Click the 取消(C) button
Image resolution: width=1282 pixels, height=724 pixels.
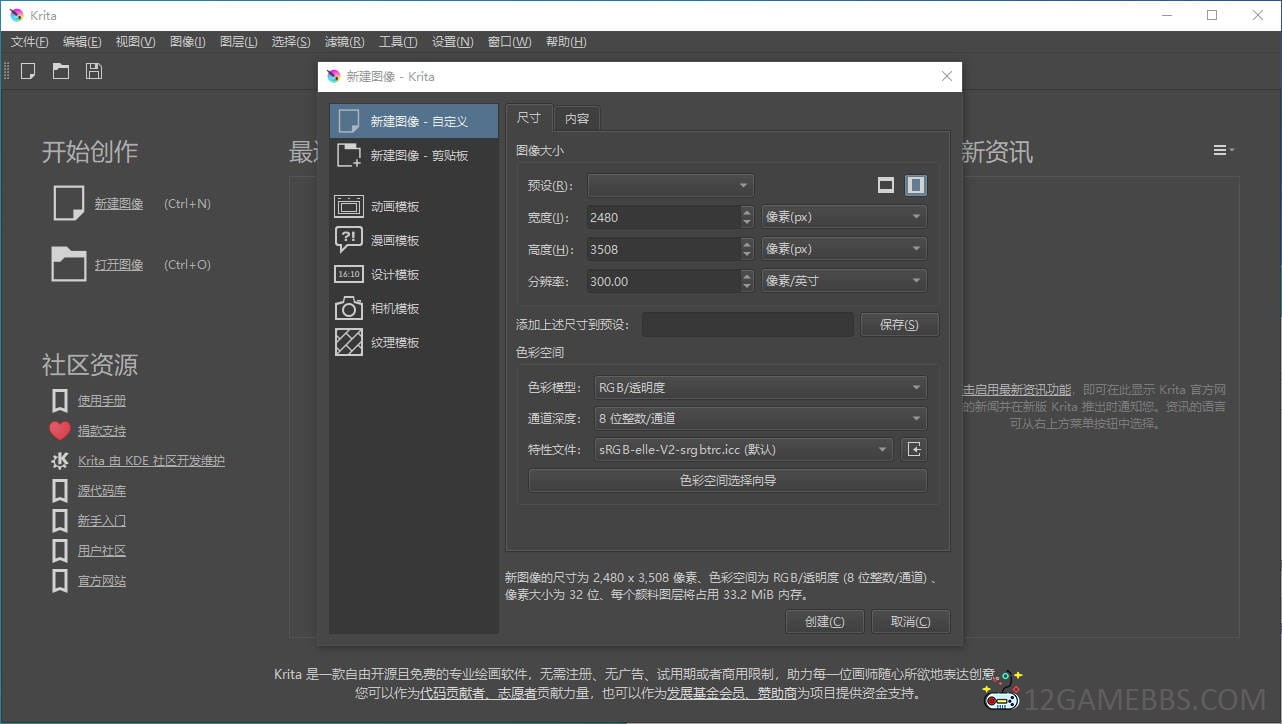(x=910, y=621)
